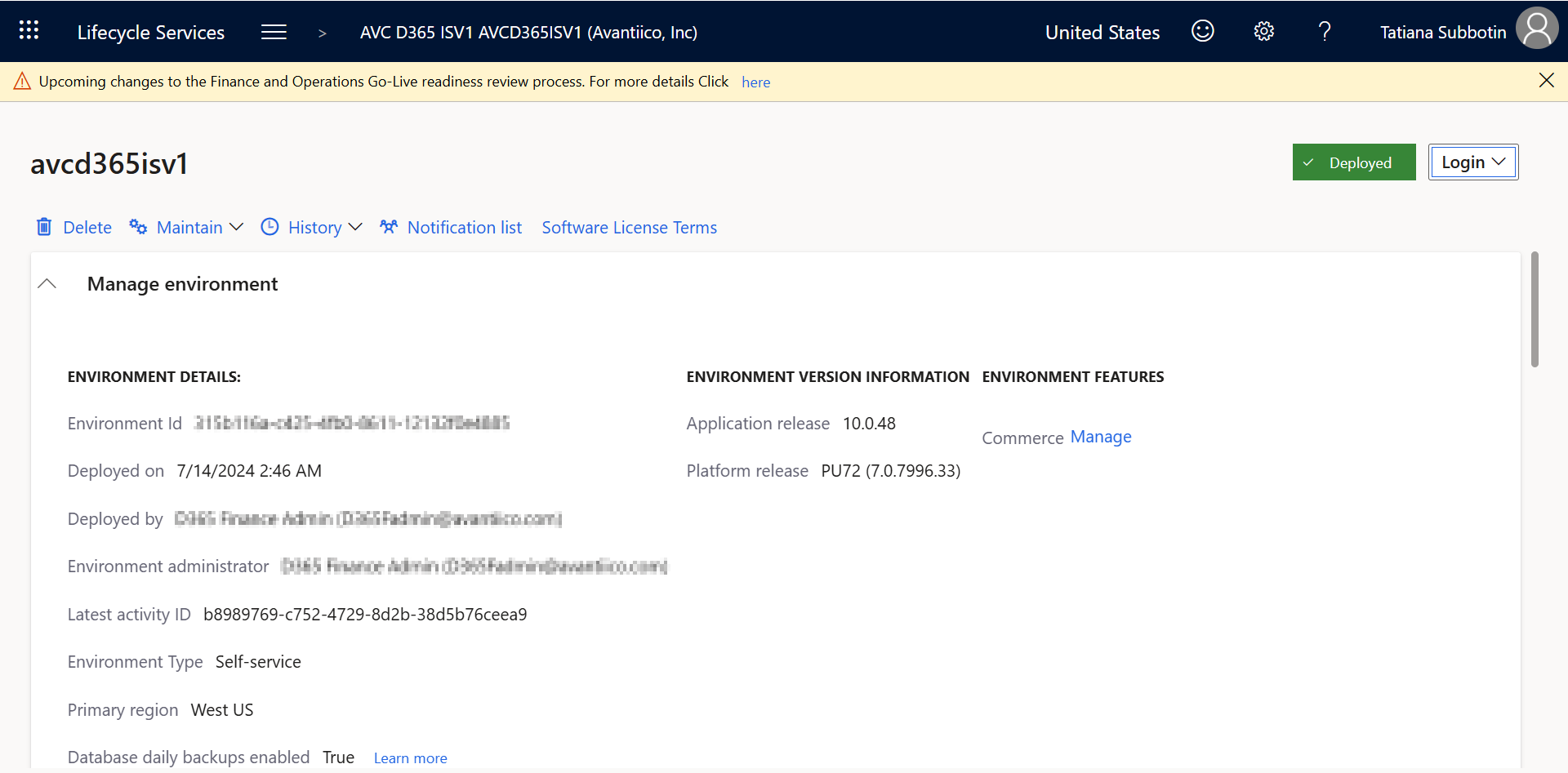Select the Platform release PU72 value
The height and width of the screenshot is (773, 1568).
[890, 470]
